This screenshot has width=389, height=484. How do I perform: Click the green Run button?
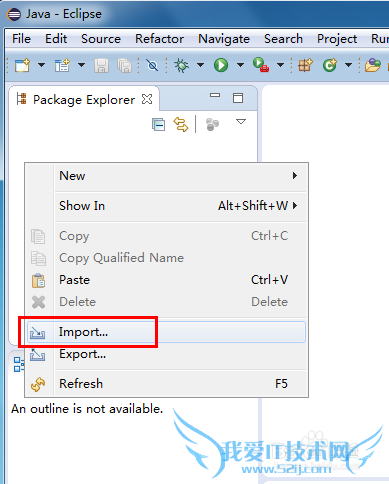tap(221, 65)
